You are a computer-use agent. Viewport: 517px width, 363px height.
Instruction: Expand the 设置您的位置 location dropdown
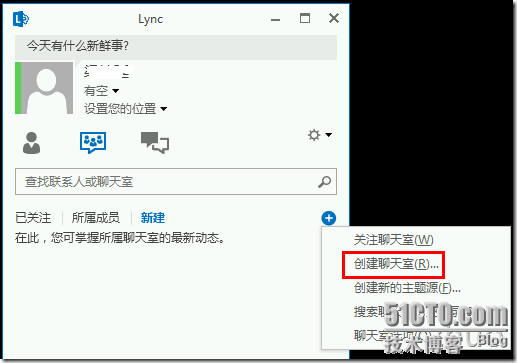[125, 109]
